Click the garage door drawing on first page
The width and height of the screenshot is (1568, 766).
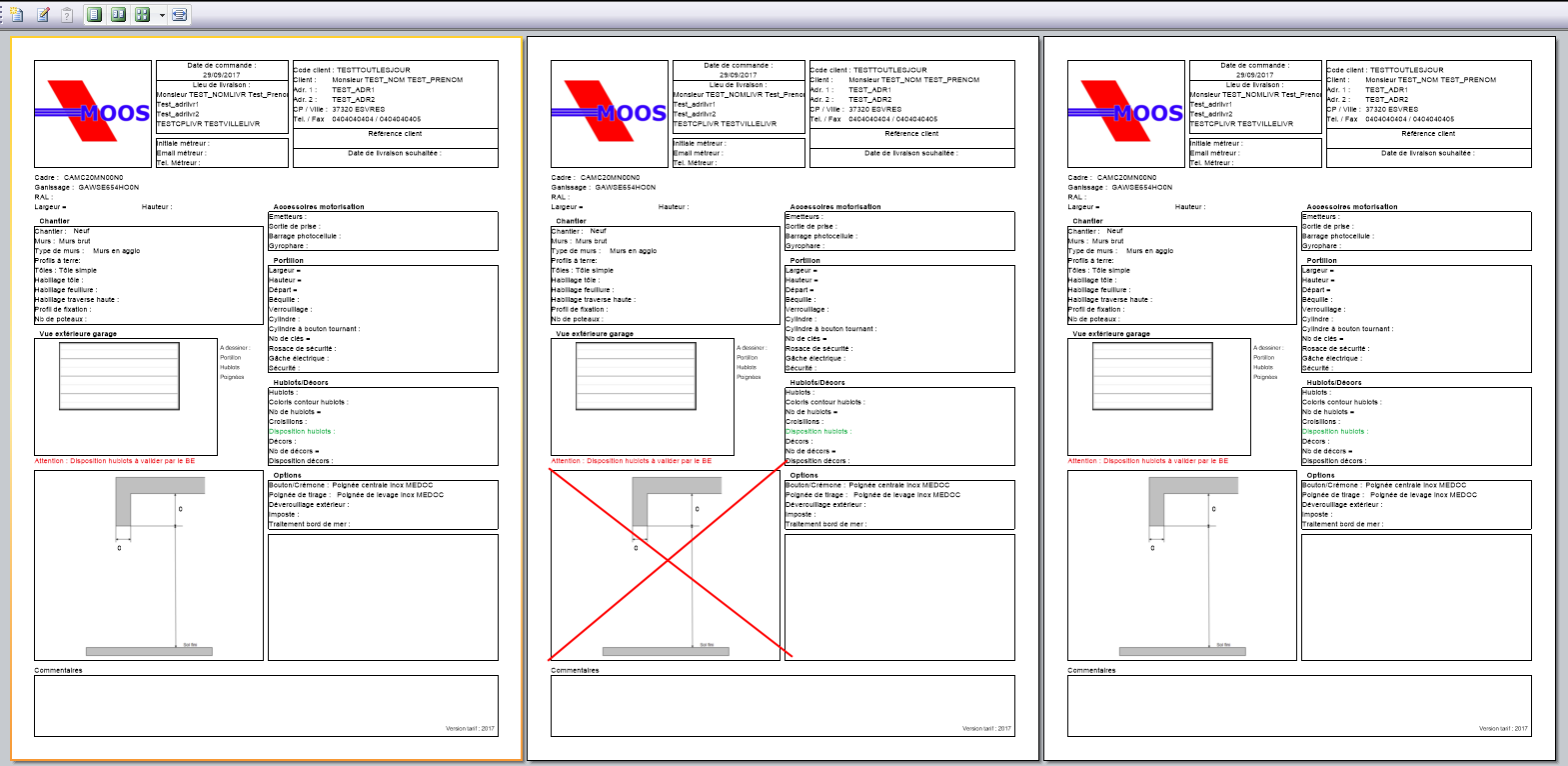pos(119,376)
